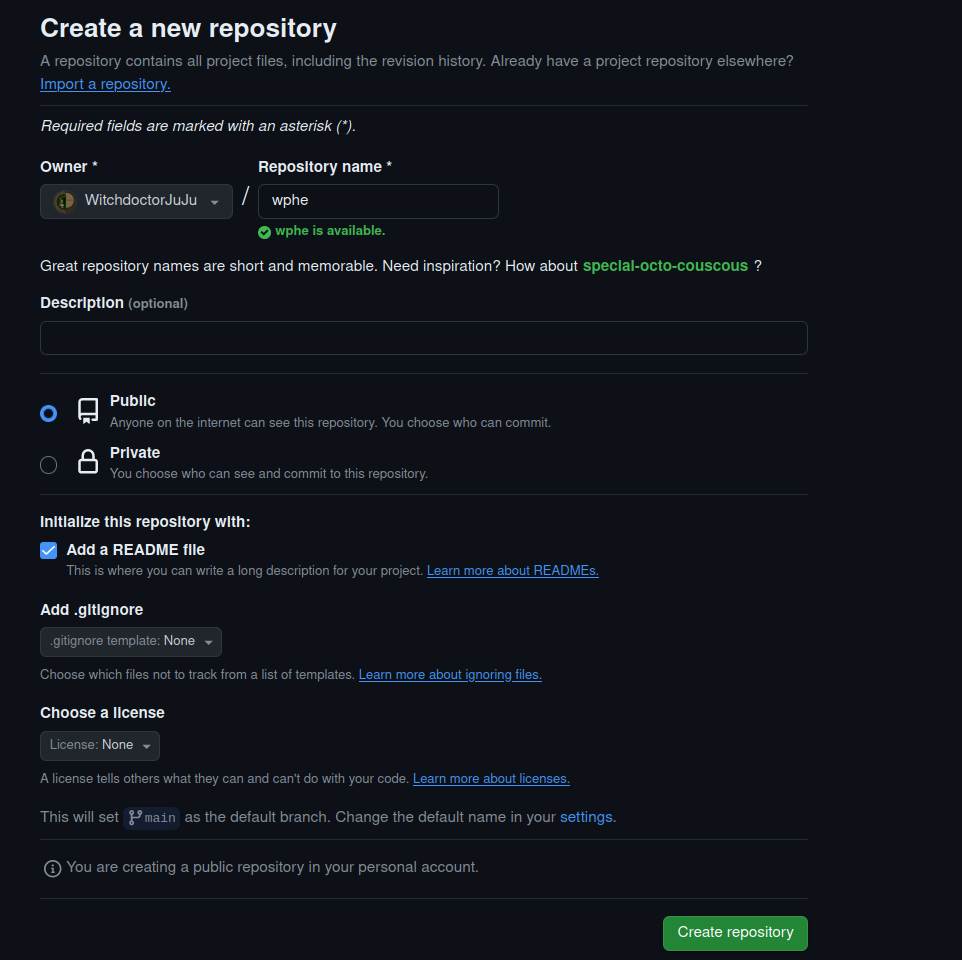
Task: Open the Owner dropdown
Action: [136, 201]
